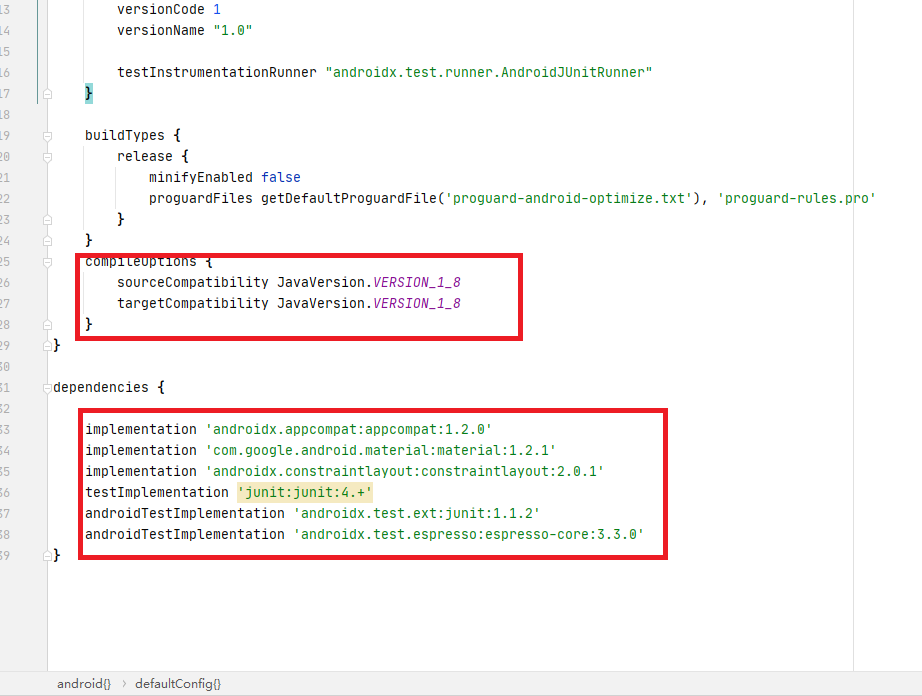
Task: Click the AndroidJUnitRunner string
Action: tap(489, 72)
